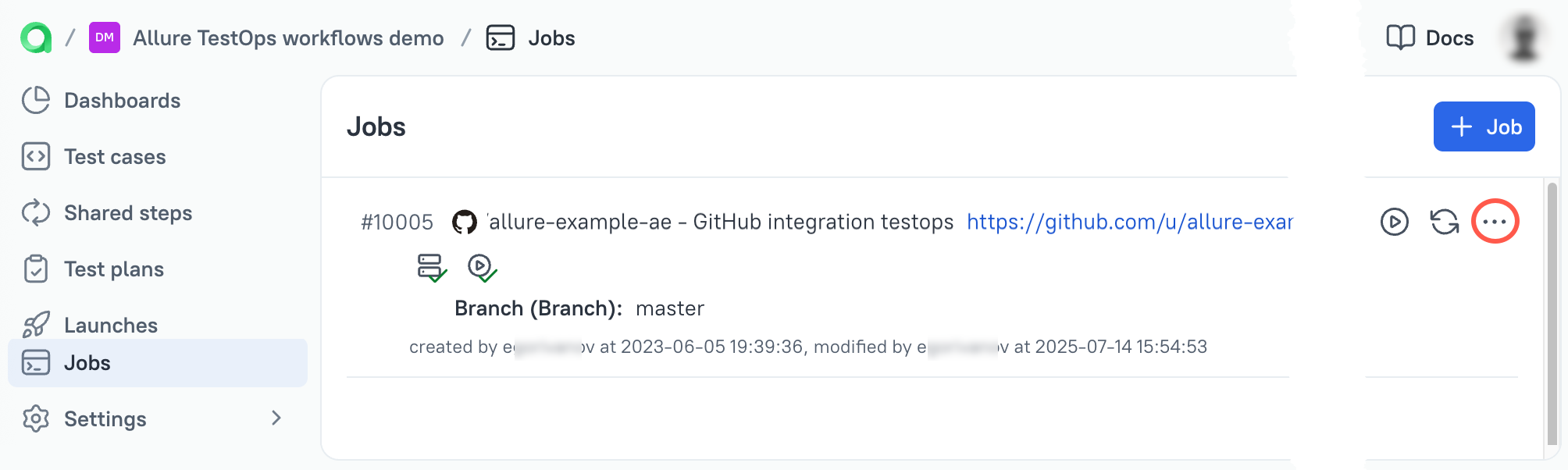Click the blue add Job button
The image size is (1568, 470).
pyautogui.click(x=1484, y=126)
